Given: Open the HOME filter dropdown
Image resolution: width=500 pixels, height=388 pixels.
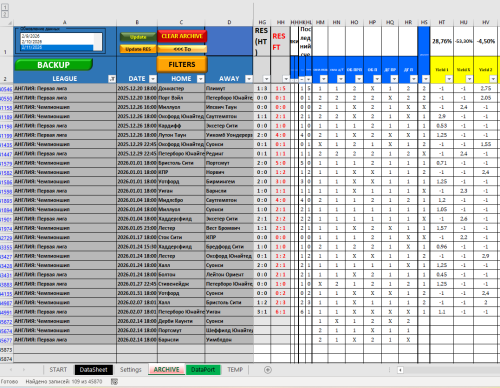Looking at the screenshot, I should point(200,79).
